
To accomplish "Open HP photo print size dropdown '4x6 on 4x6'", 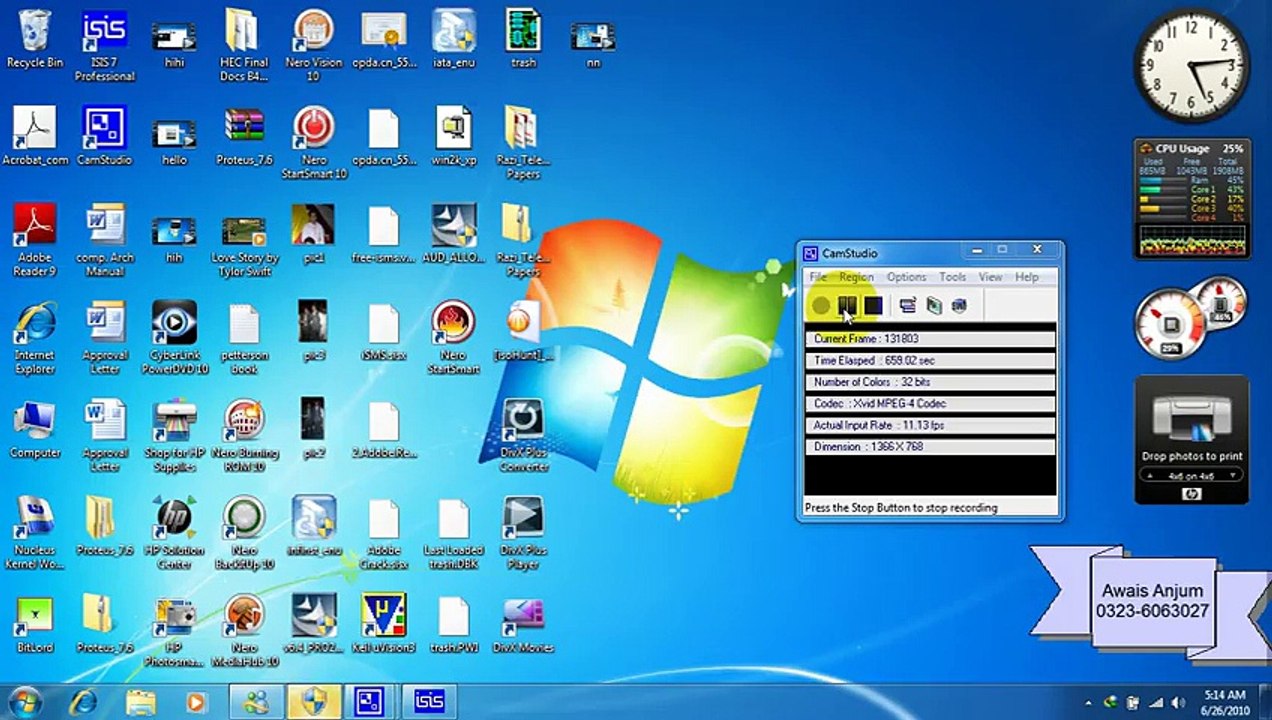I will pos(1192,476).
